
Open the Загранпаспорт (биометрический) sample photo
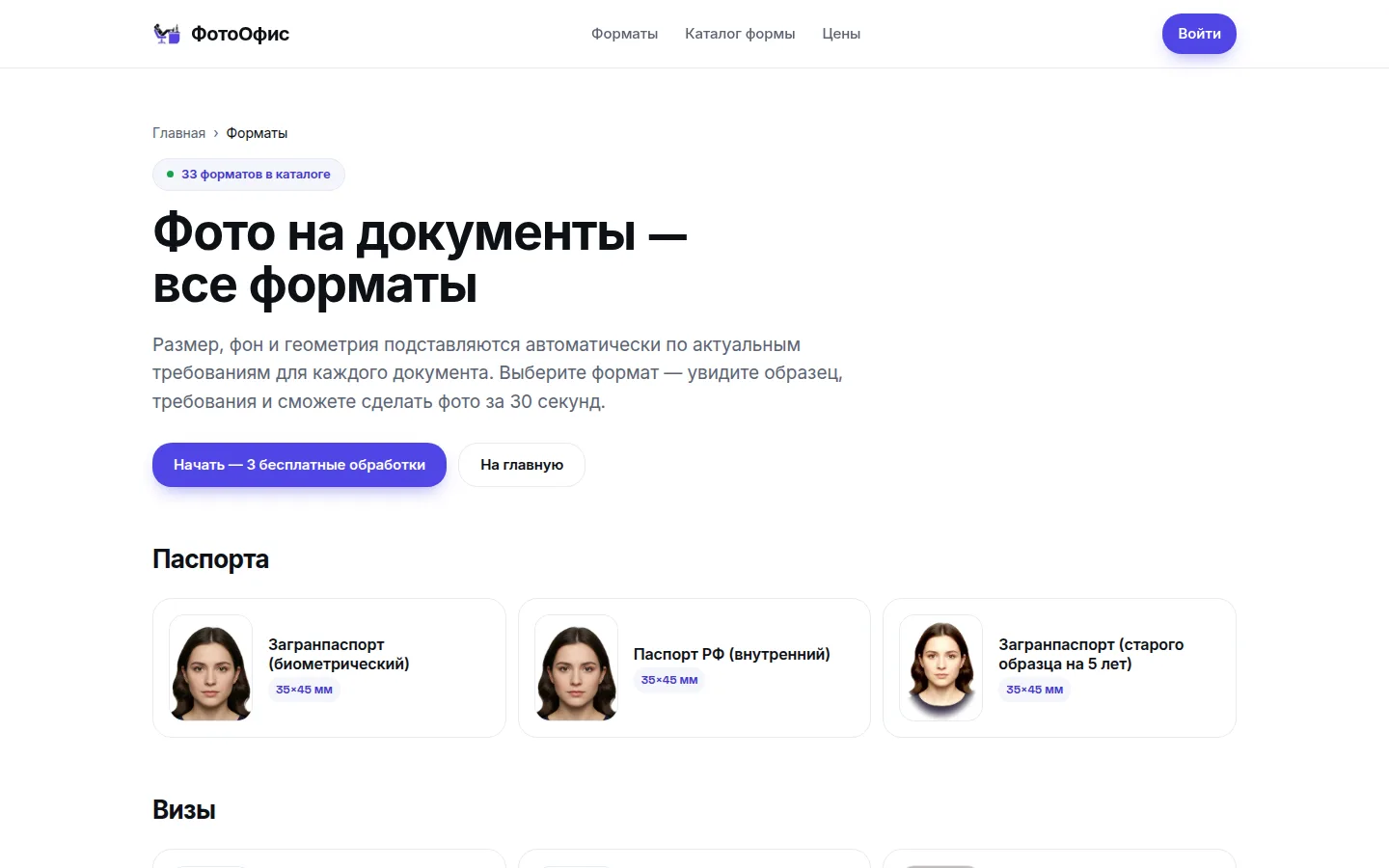click(x=211, y=667)
